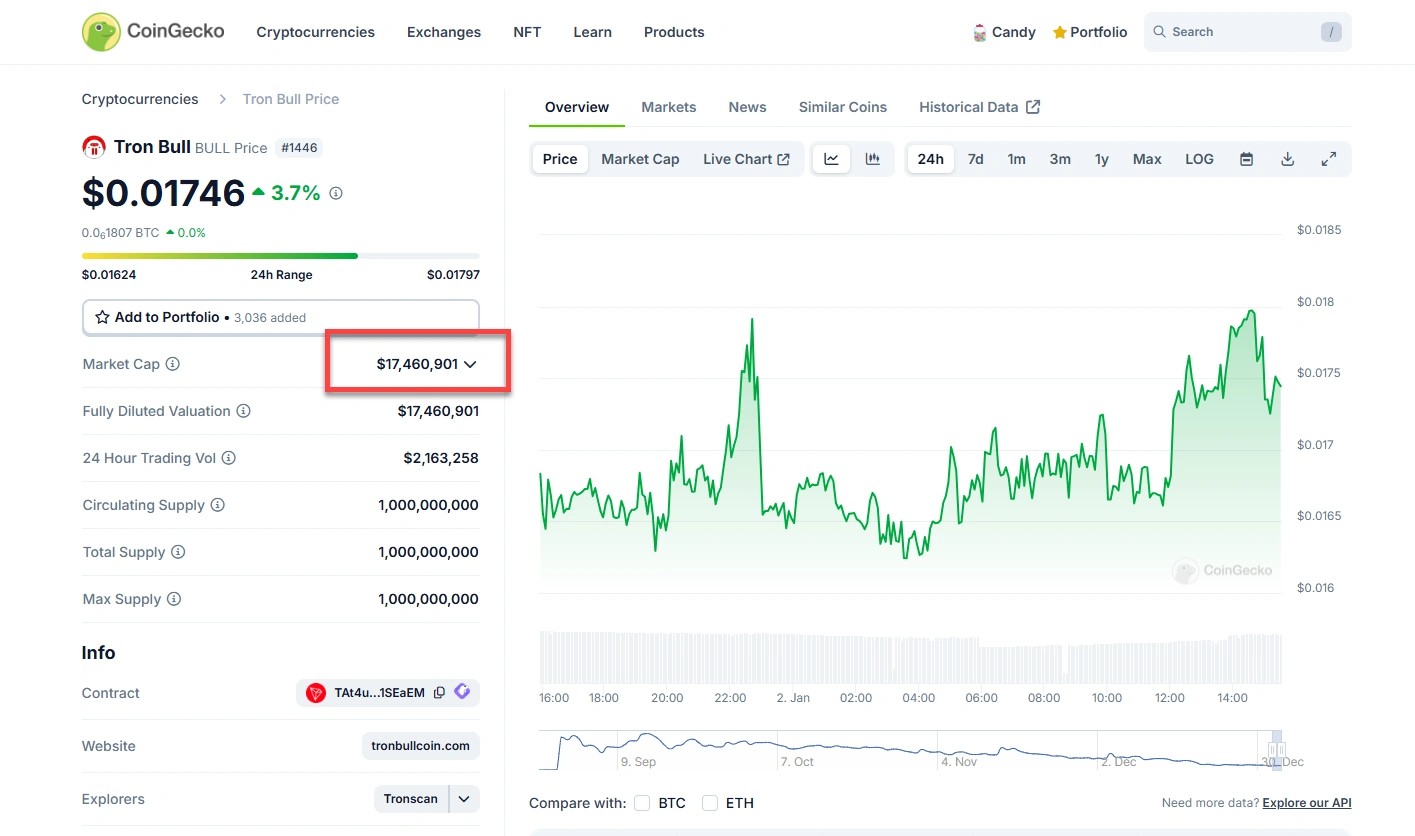This screenshot has height=836, width=1415.
Task: Enable BTC comparison checkbox
Action: click(642, 803)
